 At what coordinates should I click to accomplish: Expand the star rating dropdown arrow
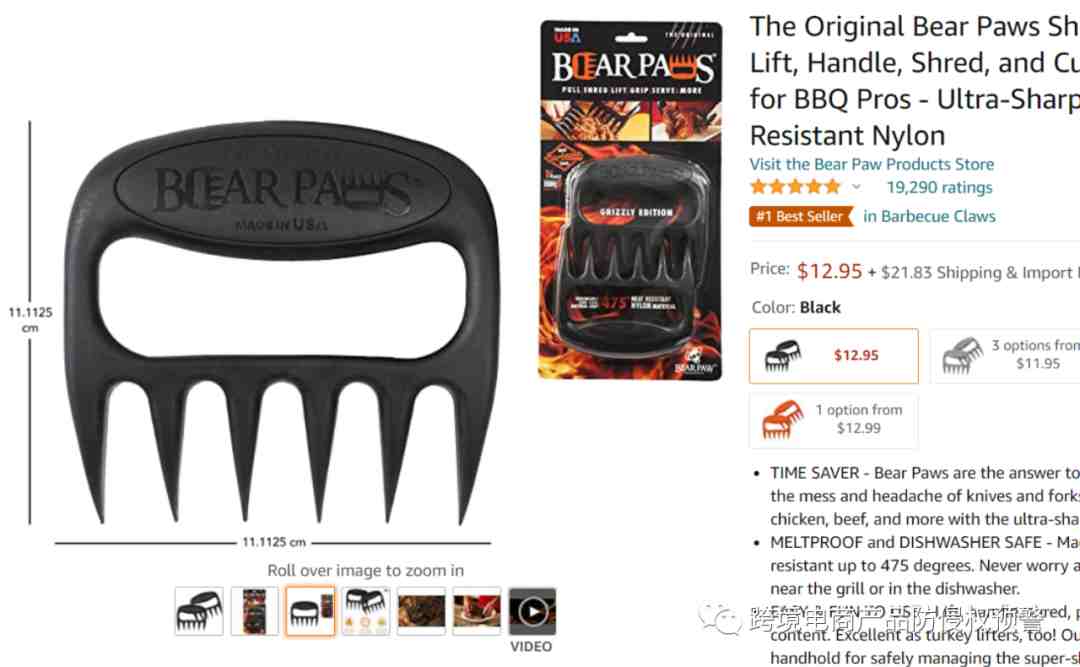pos(856,187)
